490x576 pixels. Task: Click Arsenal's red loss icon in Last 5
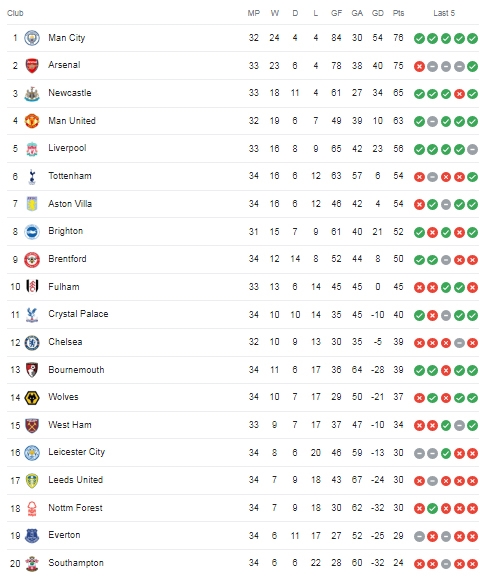click(x=419, y=66)
